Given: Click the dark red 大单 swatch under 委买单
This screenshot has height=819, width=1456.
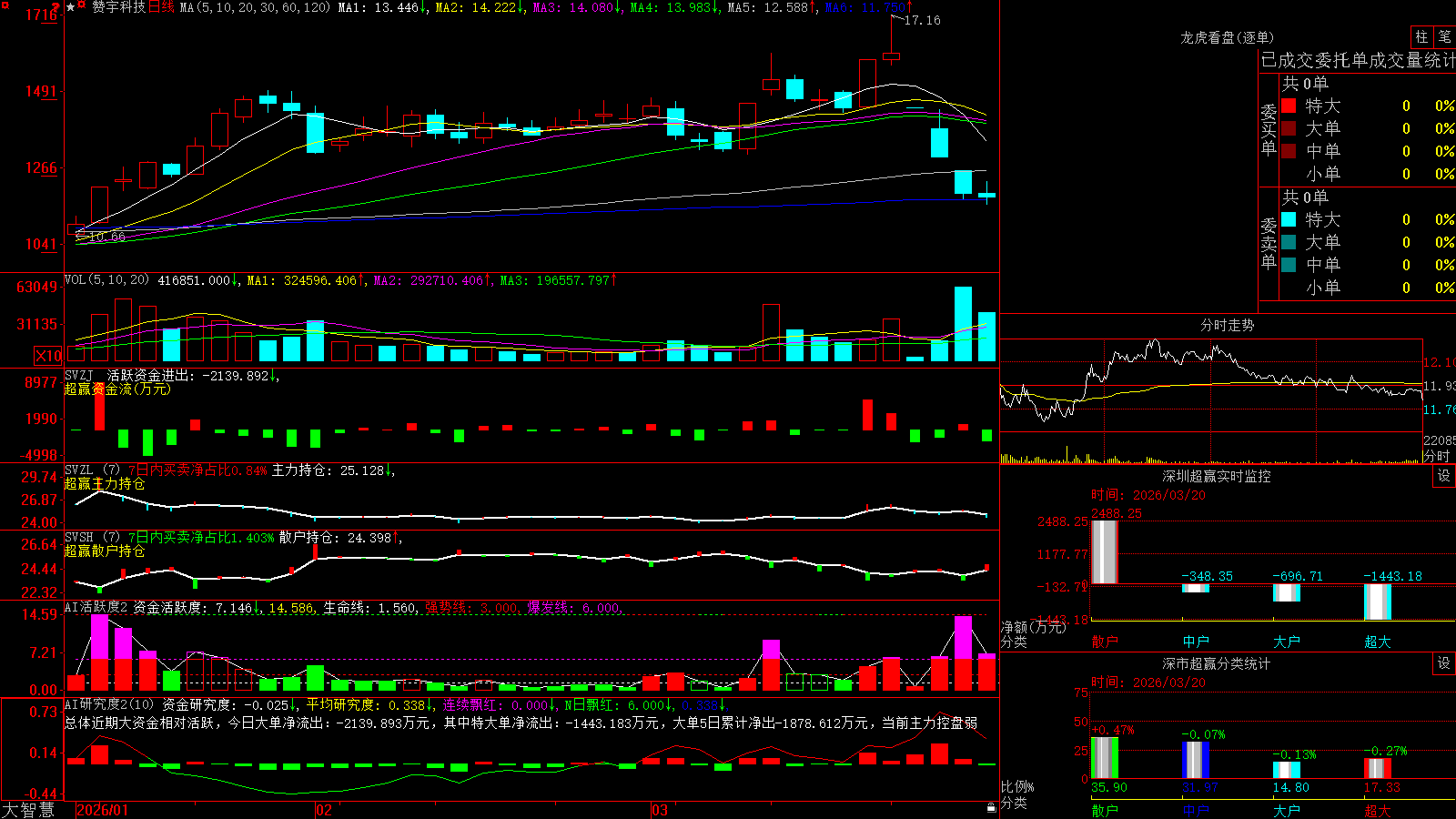Looking at the screenshot, I should coord(1289,128).
